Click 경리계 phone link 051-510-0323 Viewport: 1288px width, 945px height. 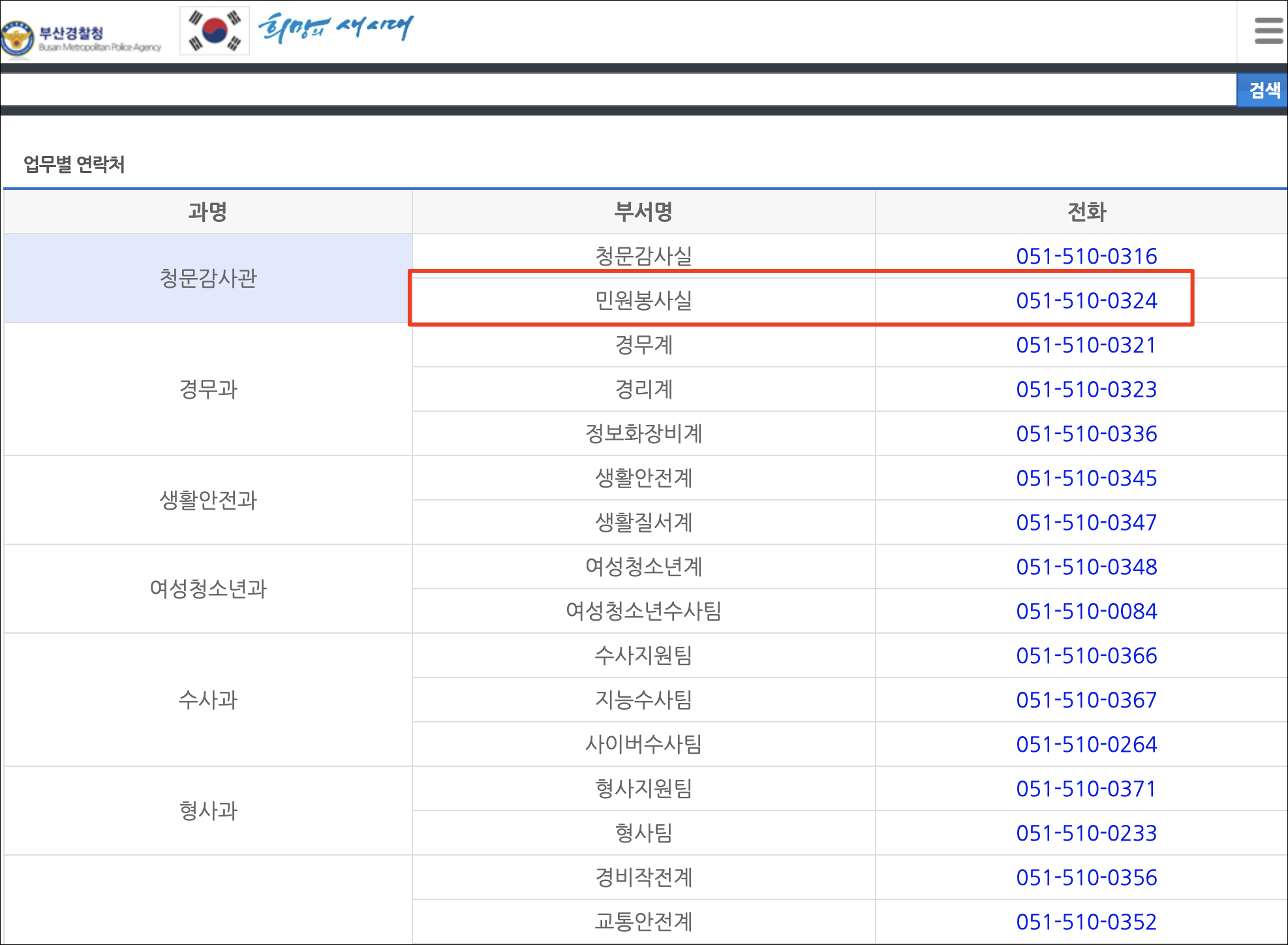pos(1086,390)
